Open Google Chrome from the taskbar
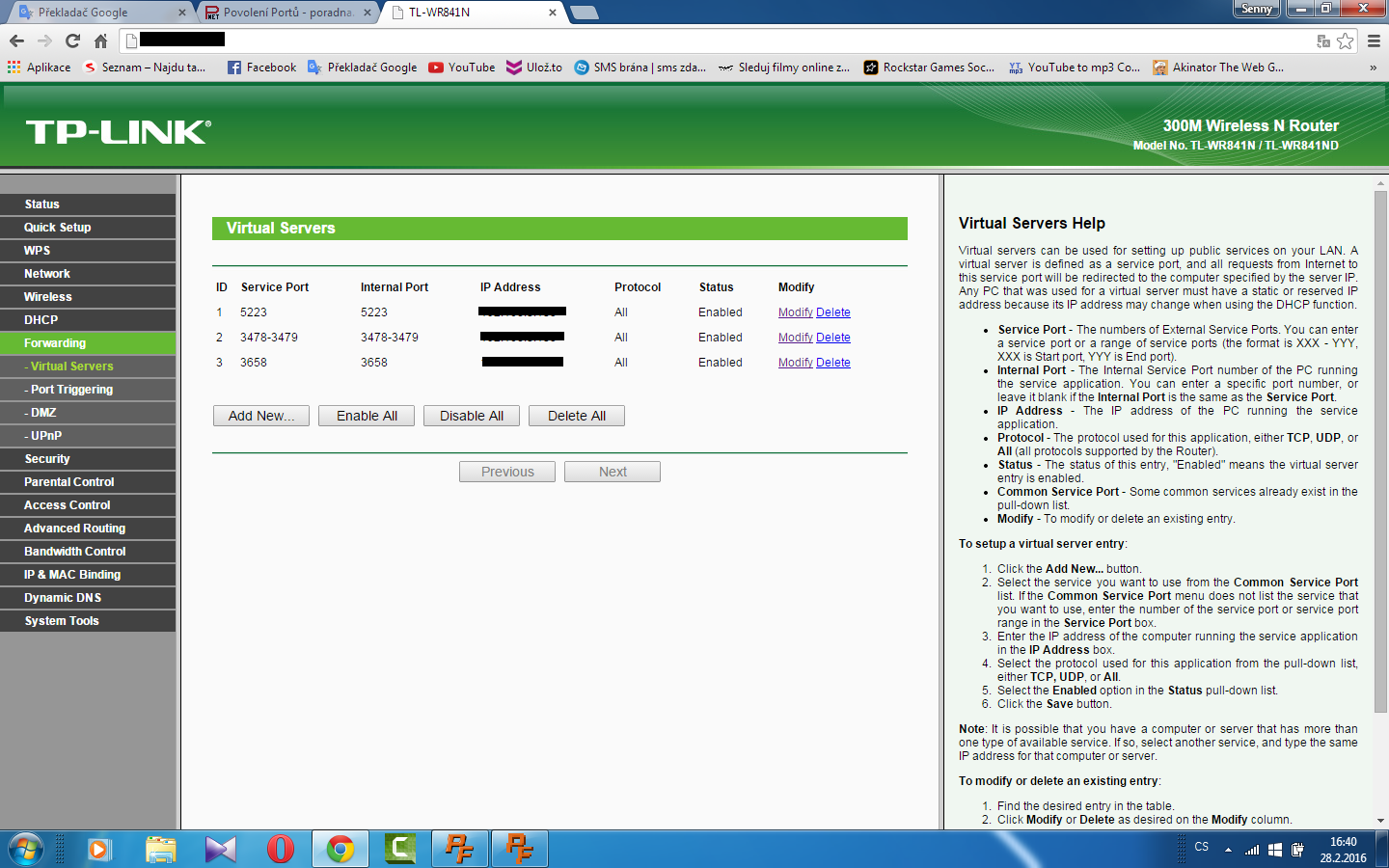This screenshot has height=868, width=1389. pos(340,850)
